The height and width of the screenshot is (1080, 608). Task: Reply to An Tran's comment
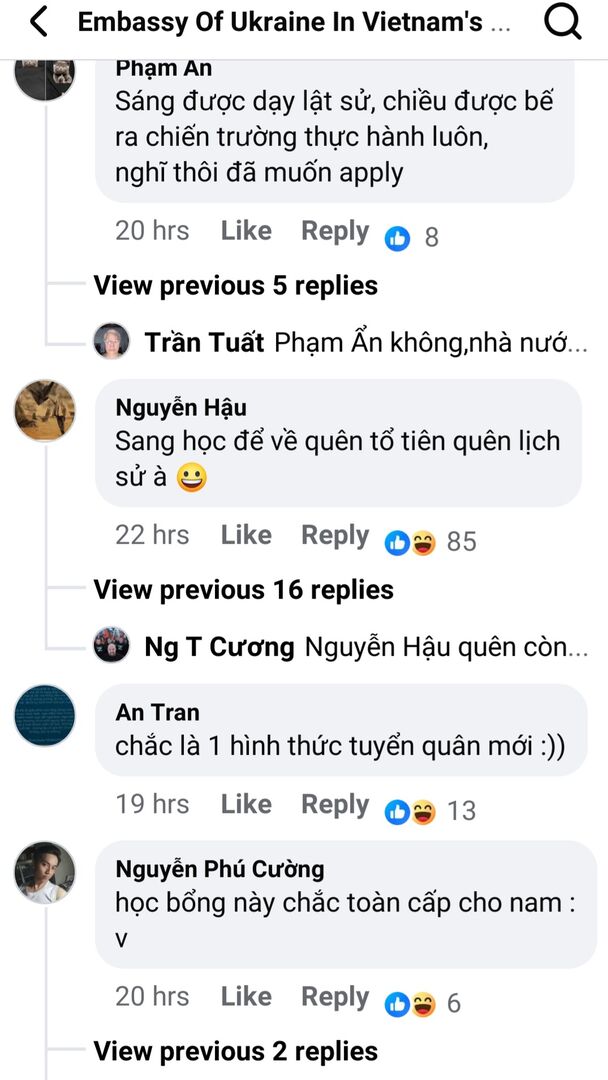(x=335, y=804)
